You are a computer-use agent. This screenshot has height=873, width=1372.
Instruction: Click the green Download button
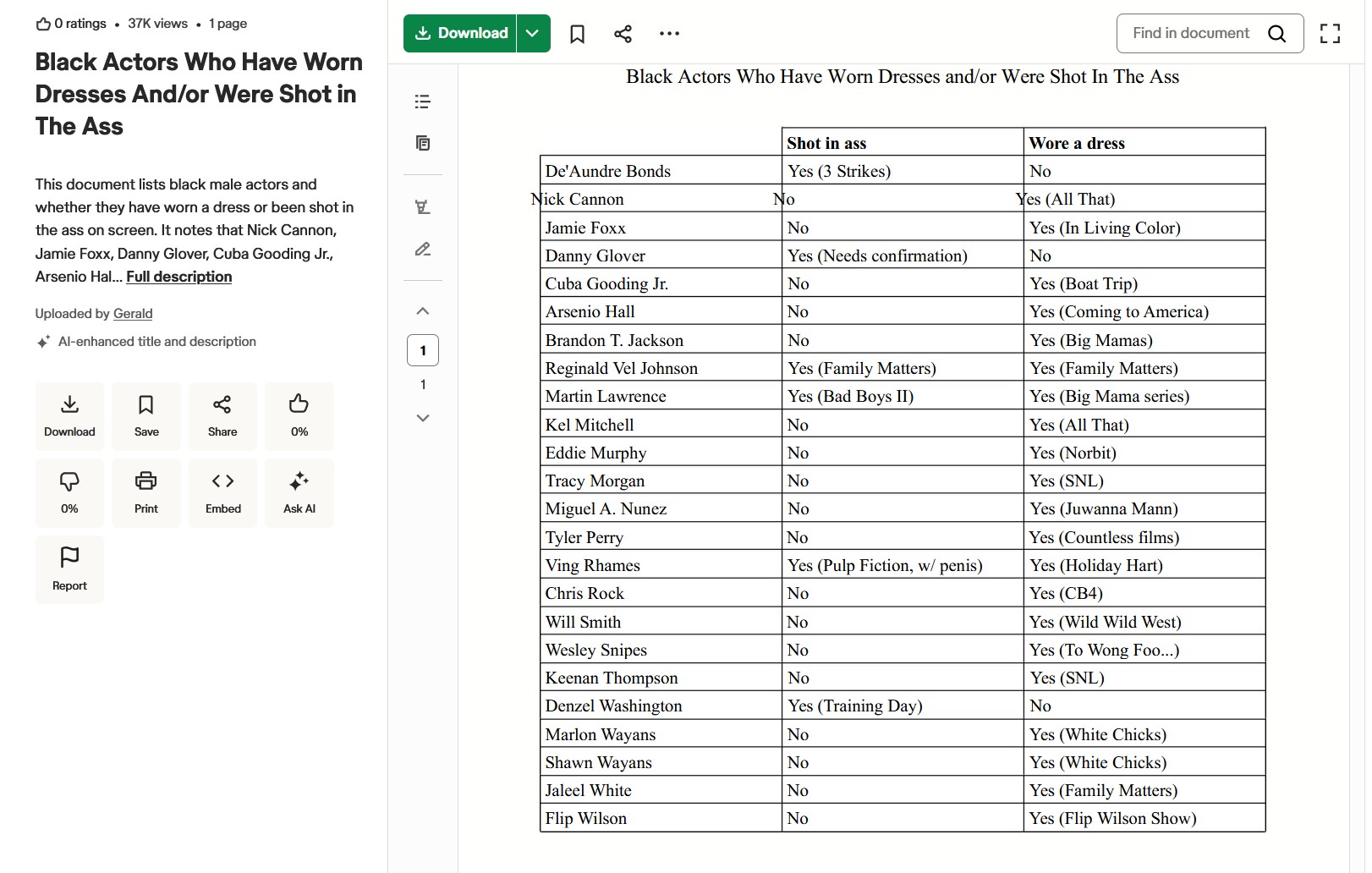pyautogui.click(x=459, y=33)
